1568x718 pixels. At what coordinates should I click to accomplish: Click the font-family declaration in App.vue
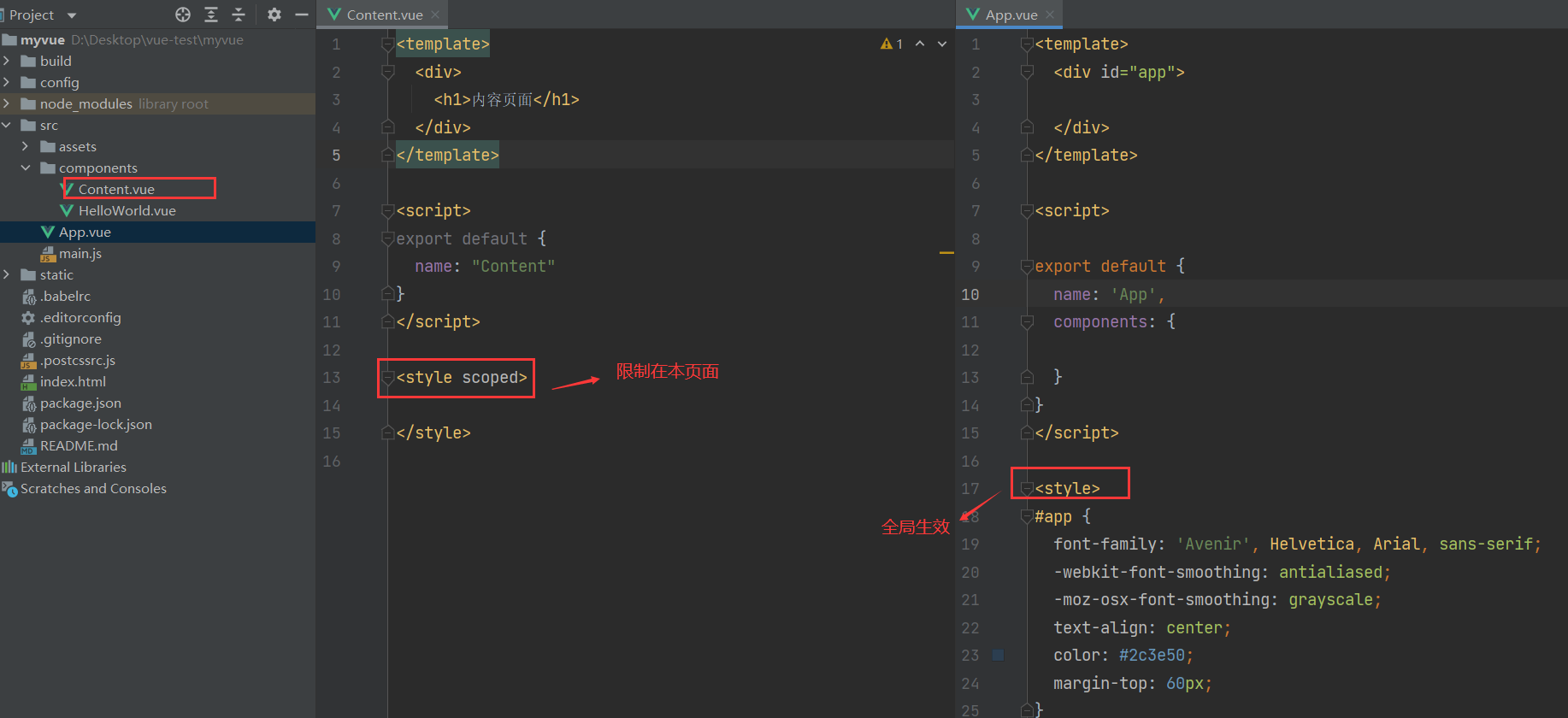tap(1297, 544)
